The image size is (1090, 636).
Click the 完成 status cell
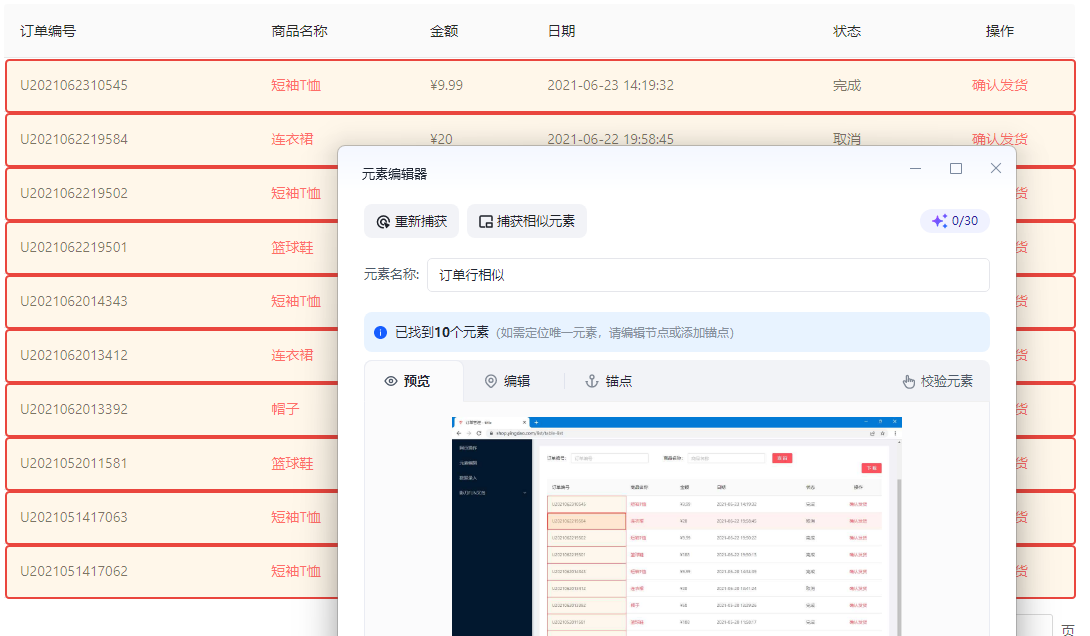847,85
